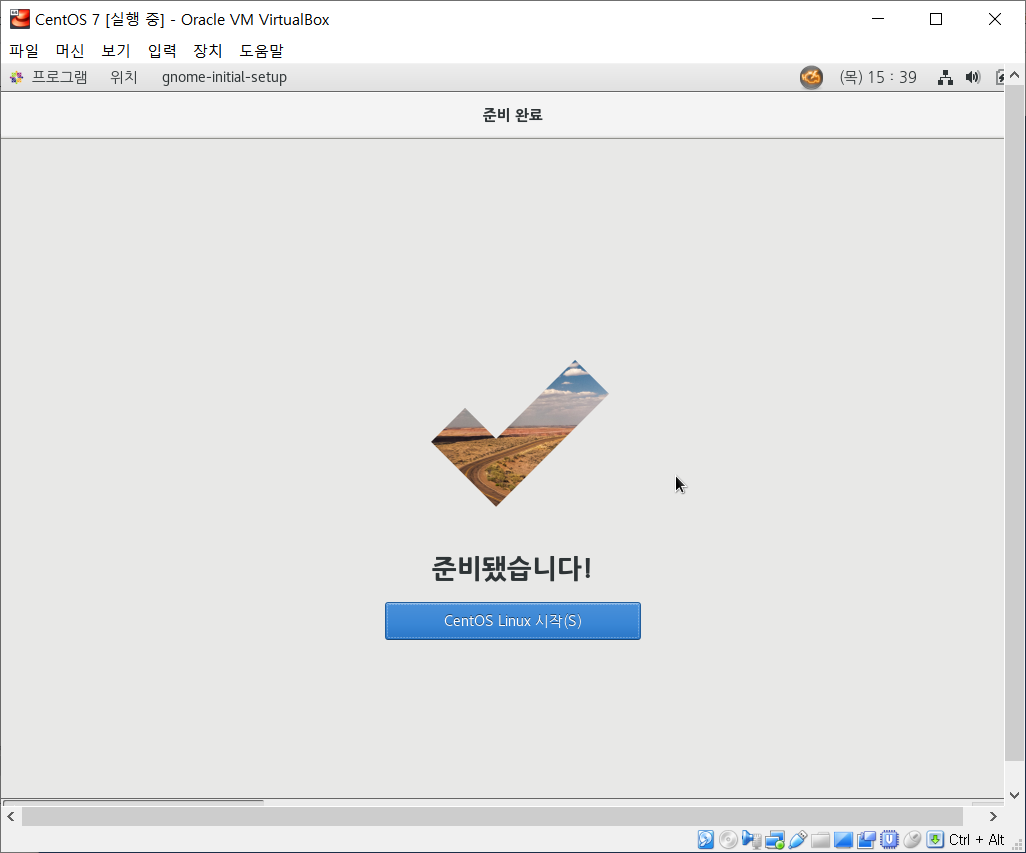Screen dimensions: 1026x853
Task: Click the mouse integration status icon
Action: click(912, 839)
